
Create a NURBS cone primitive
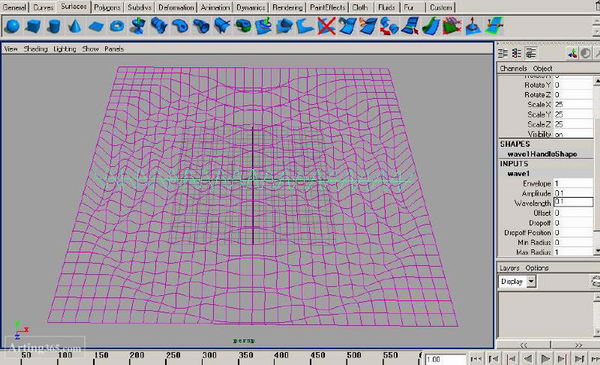[x=75, y=26]
